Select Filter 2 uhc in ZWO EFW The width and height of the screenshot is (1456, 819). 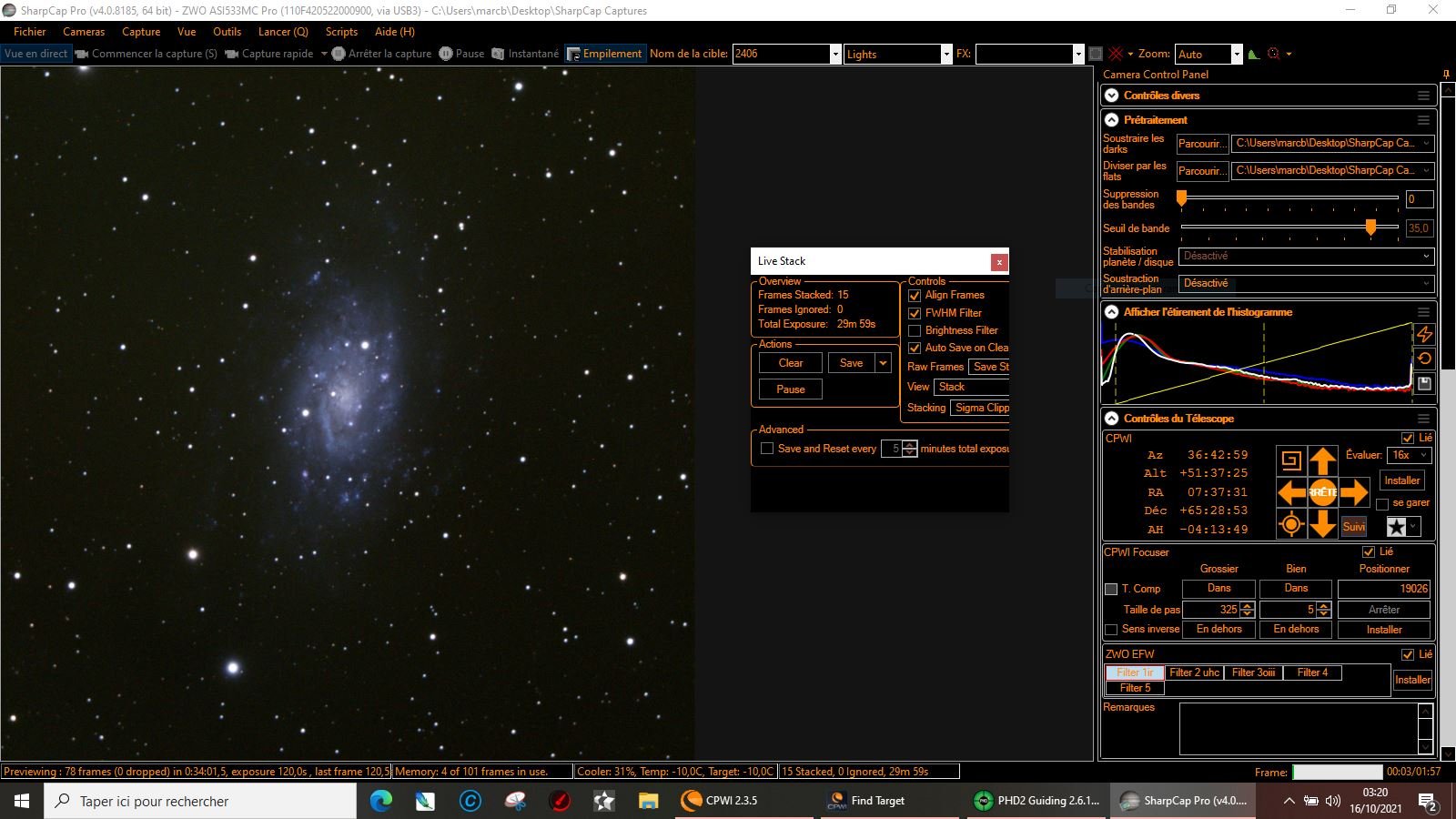tap(1194, 672)
